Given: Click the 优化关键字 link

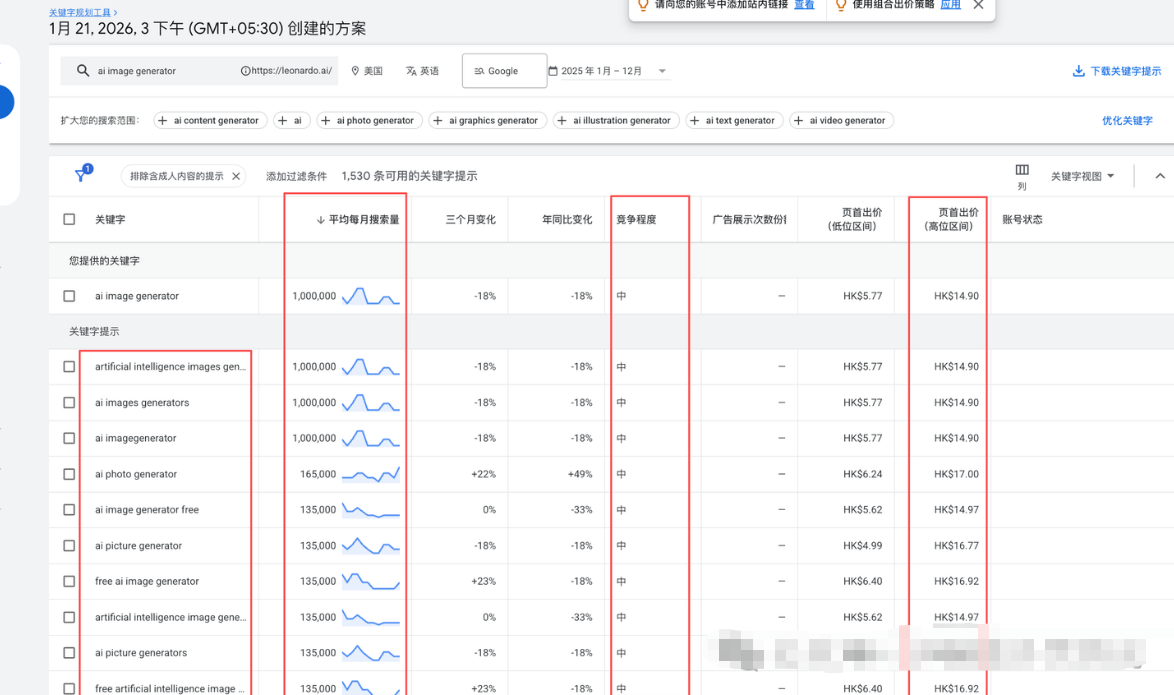Looking at the screenshot, I should pos(1127,121).
